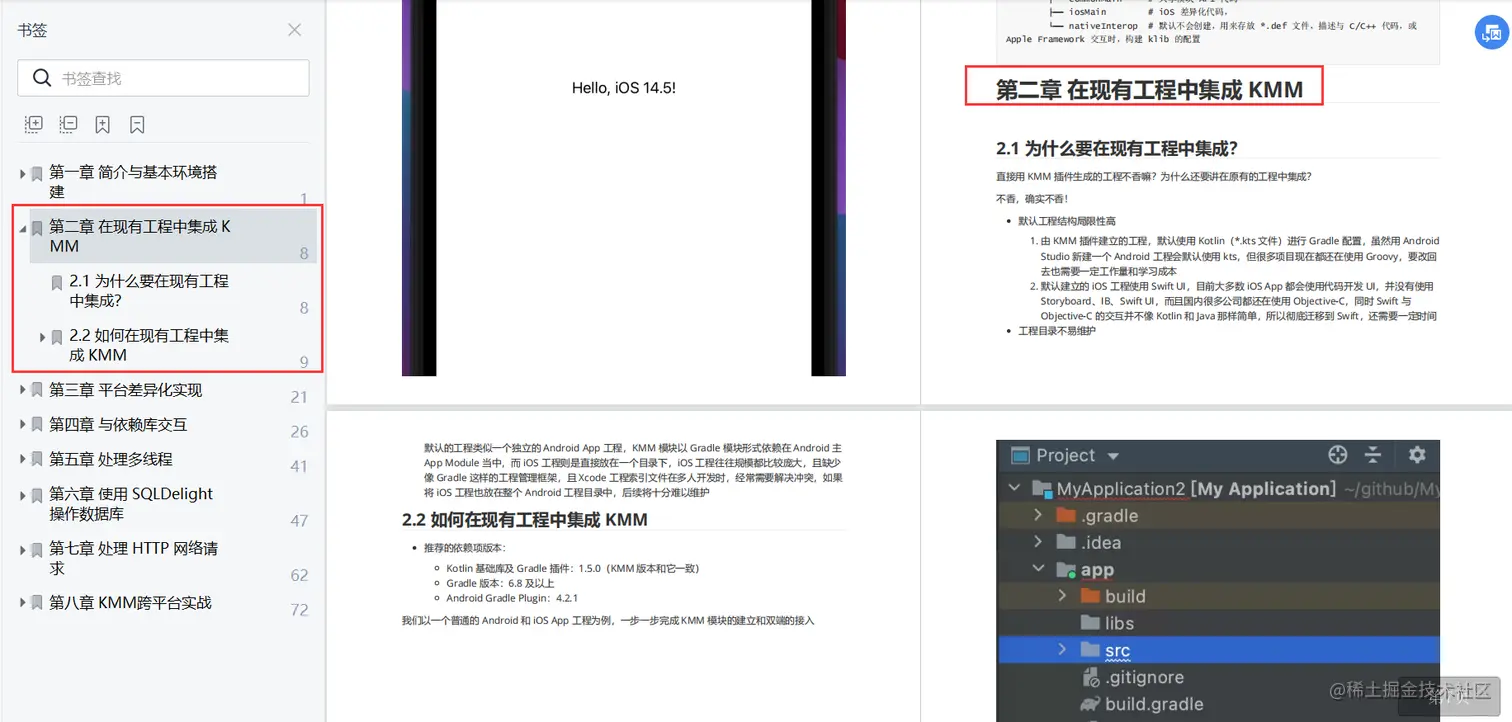1512x722 pixels.
Task: Select the add bookmark icon
Action: (x=102, y=123)
